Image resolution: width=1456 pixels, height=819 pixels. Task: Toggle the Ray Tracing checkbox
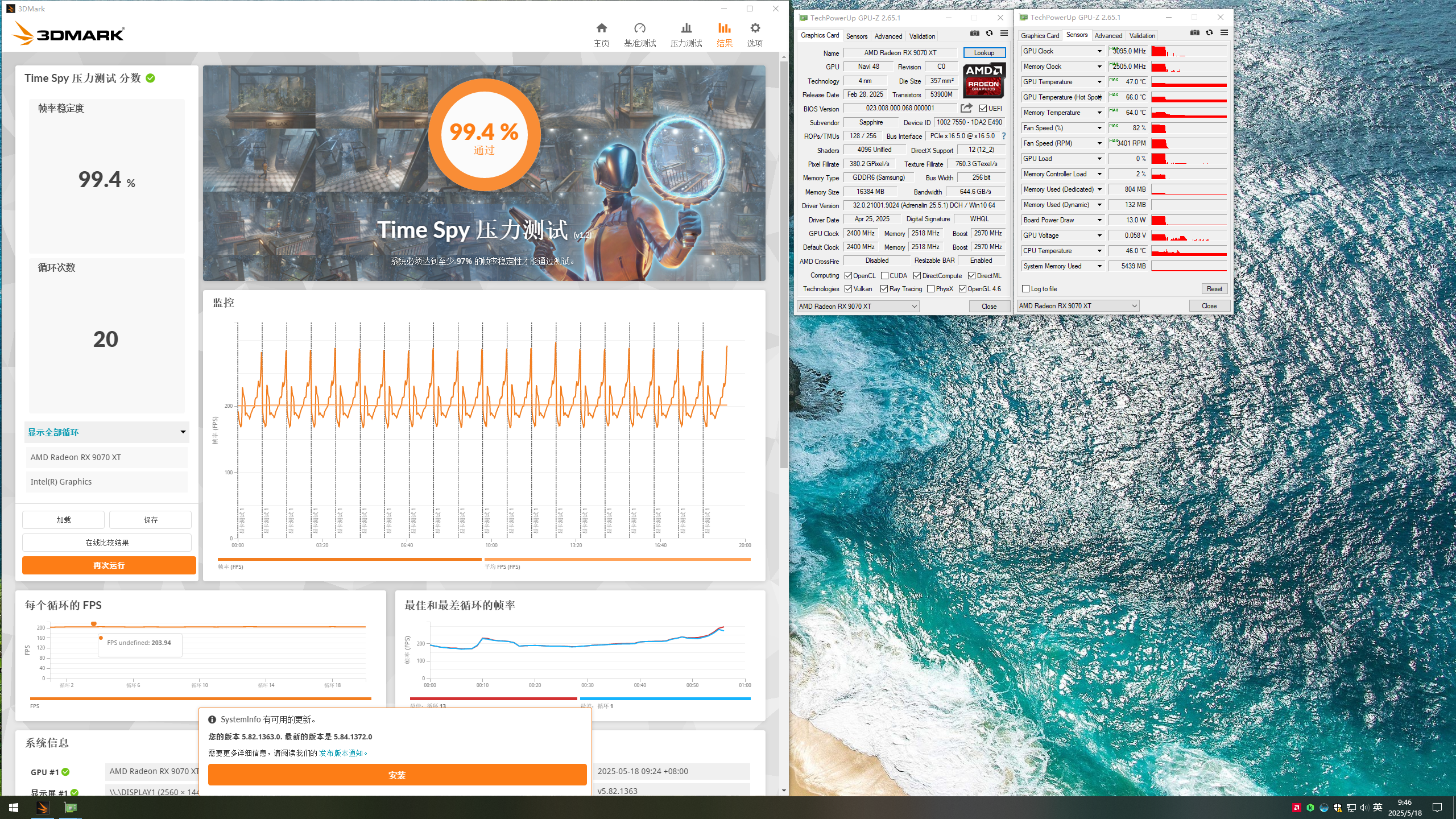coord(884,288)
